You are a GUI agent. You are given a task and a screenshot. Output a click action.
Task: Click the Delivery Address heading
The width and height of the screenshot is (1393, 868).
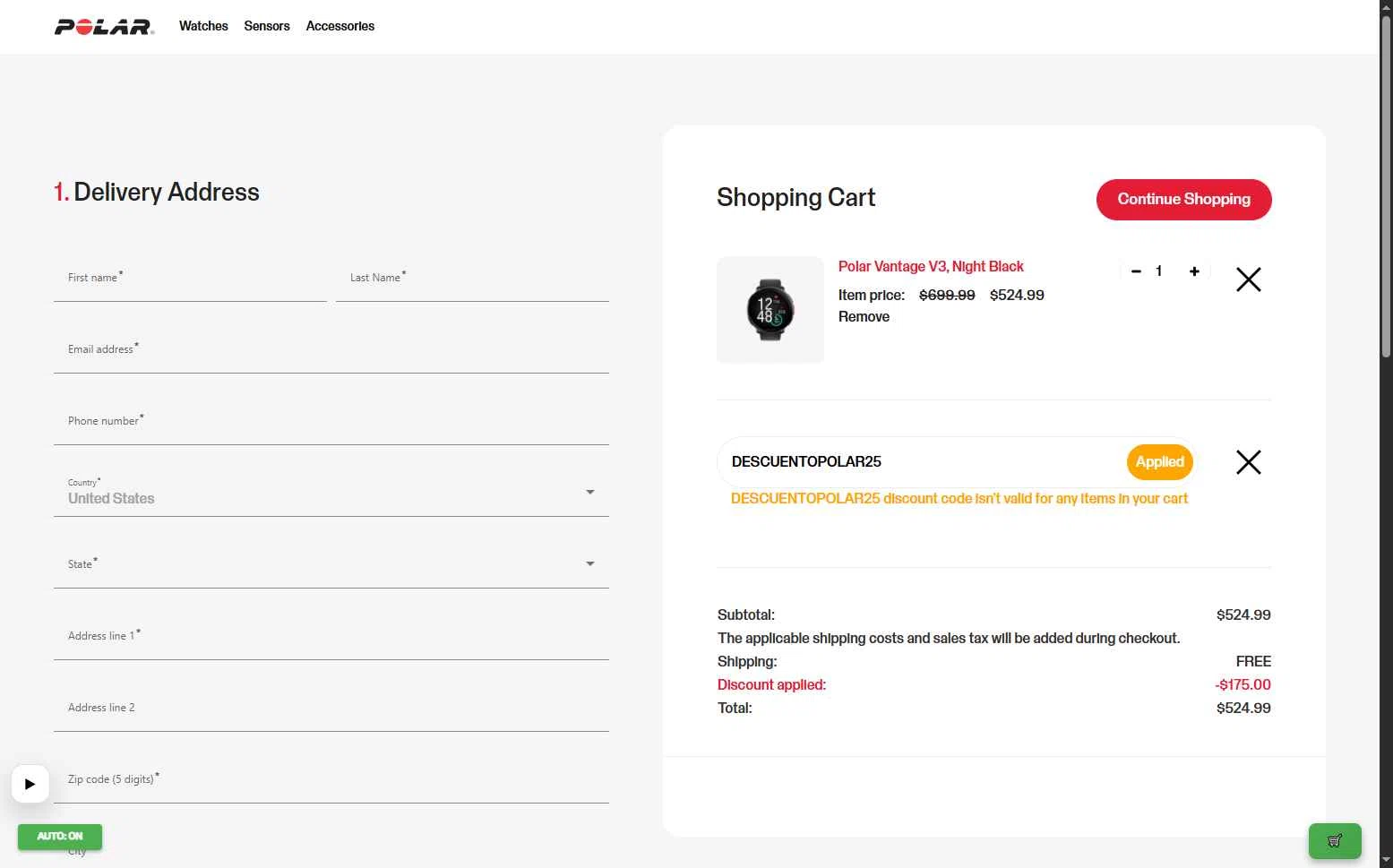coord(157,192)
